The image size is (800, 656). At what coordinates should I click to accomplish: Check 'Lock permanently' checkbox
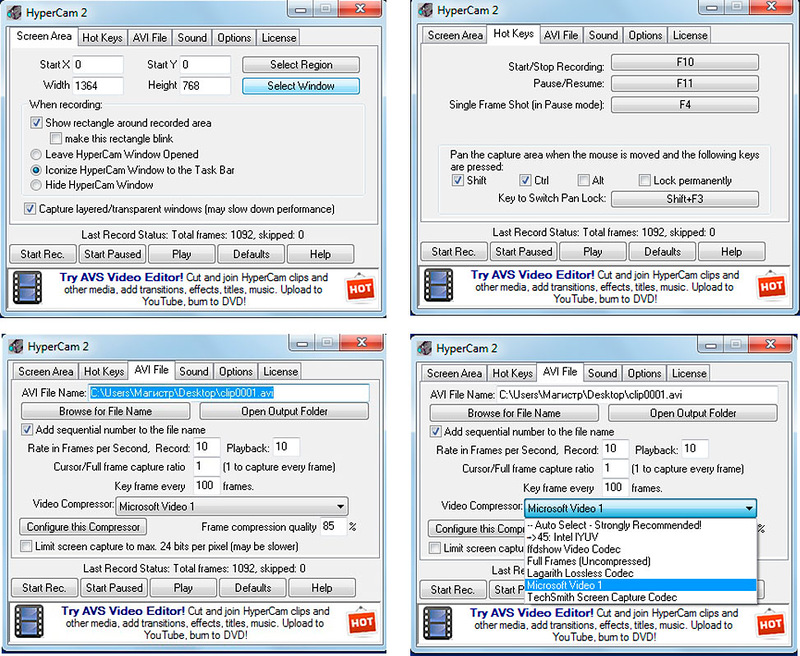pos(644,180)
